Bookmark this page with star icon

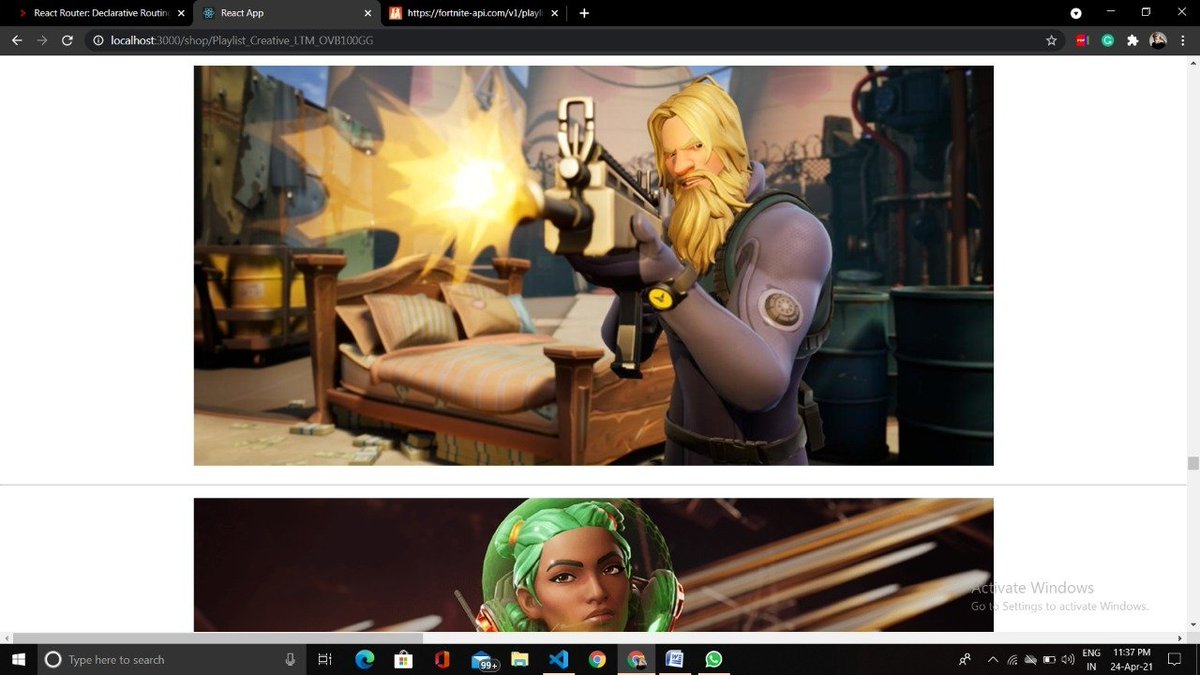click(x=1051, y=41)
